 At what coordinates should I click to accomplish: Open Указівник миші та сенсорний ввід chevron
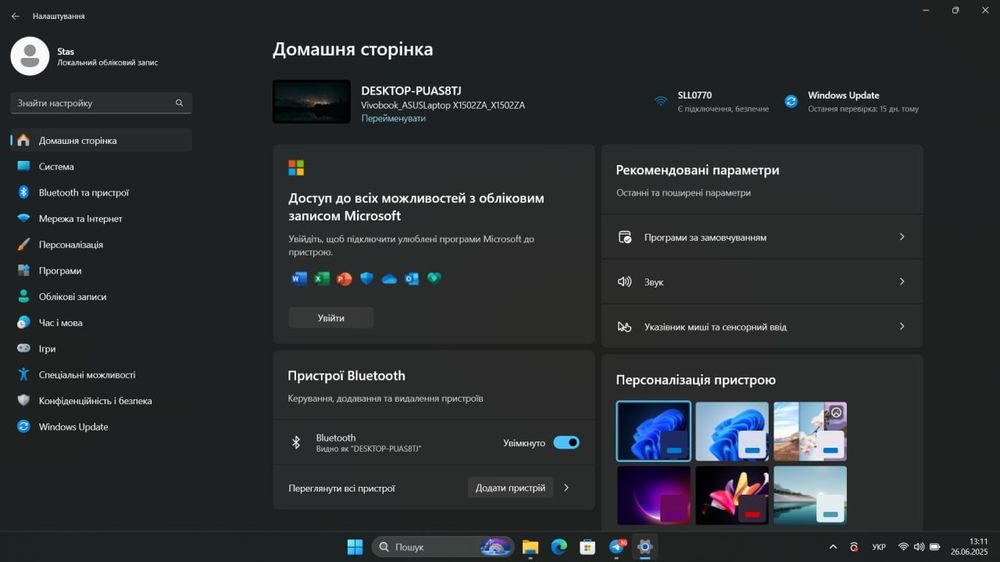pos(902,326)
